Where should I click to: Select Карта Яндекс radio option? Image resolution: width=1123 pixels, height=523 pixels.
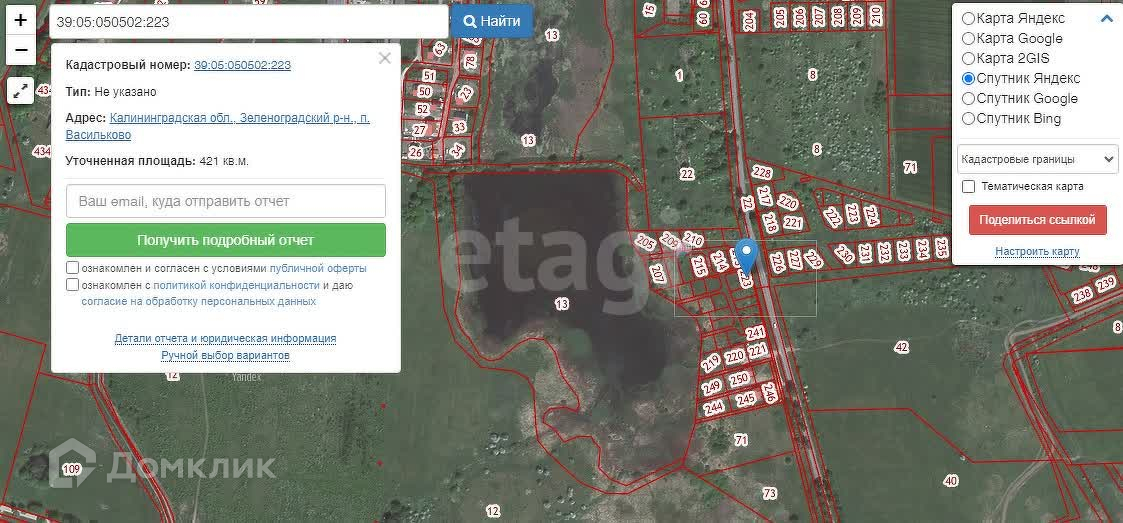pos(968,19)
